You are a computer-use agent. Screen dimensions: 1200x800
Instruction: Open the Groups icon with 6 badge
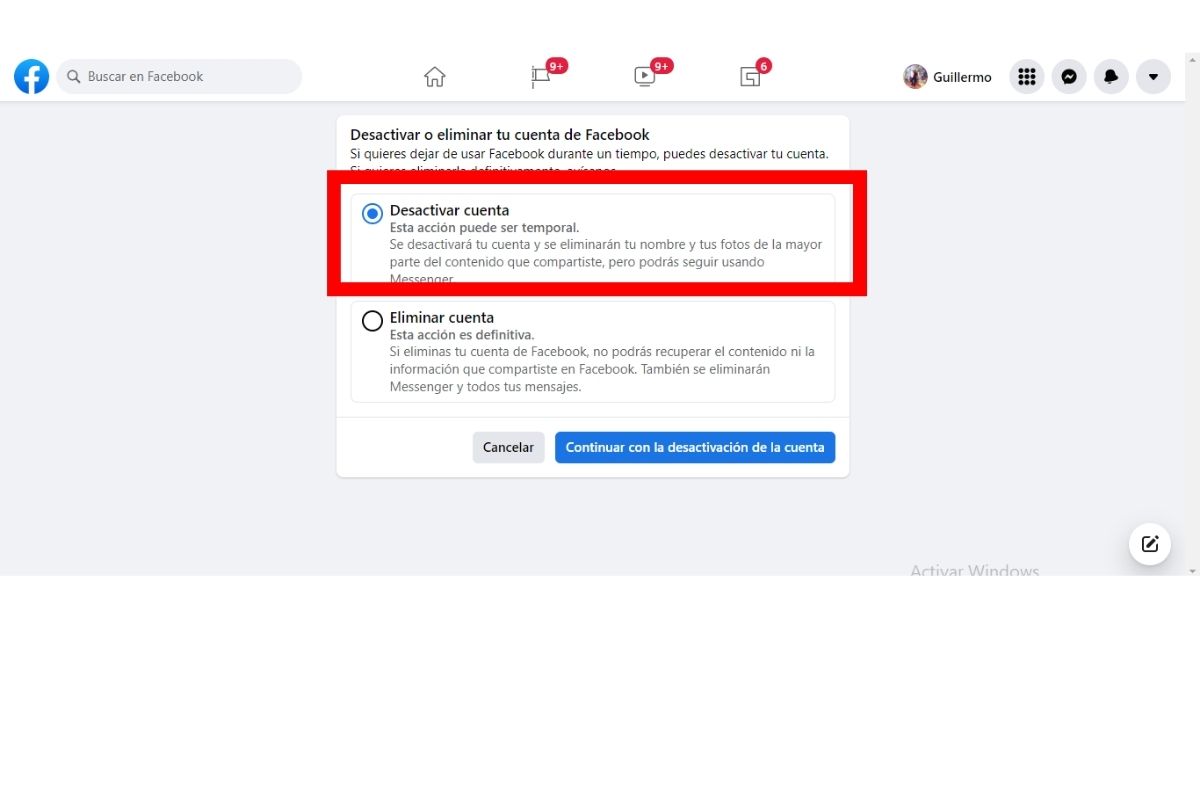tap(750, 77)
